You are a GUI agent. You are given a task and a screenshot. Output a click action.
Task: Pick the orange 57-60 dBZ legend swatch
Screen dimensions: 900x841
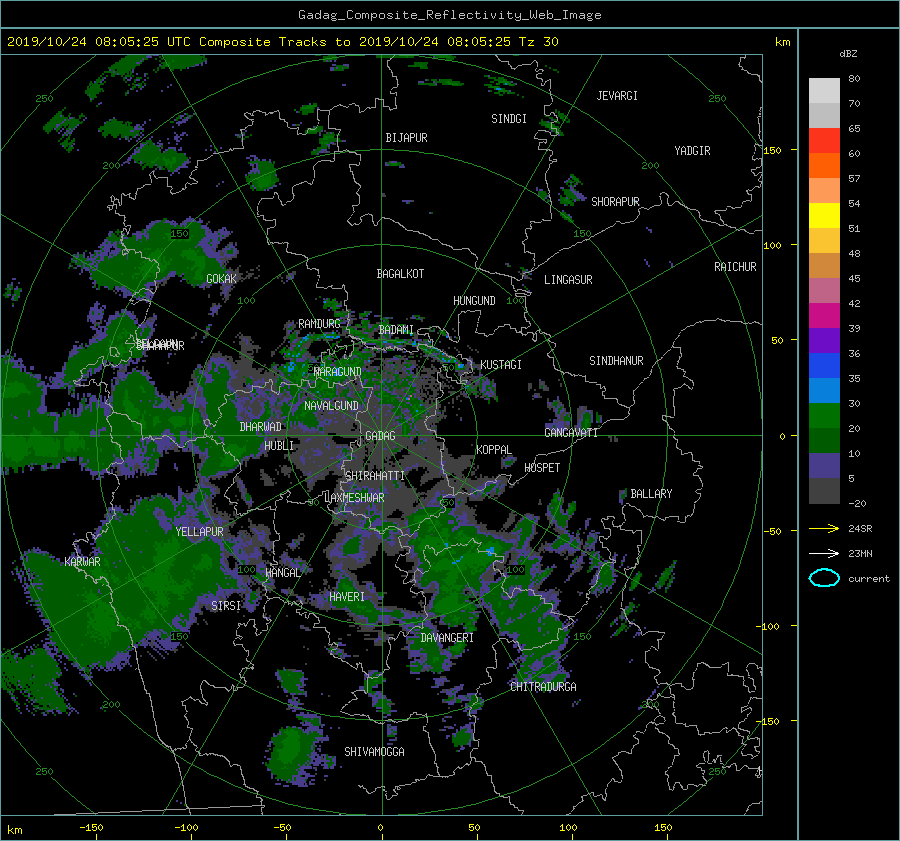[824, 165]
